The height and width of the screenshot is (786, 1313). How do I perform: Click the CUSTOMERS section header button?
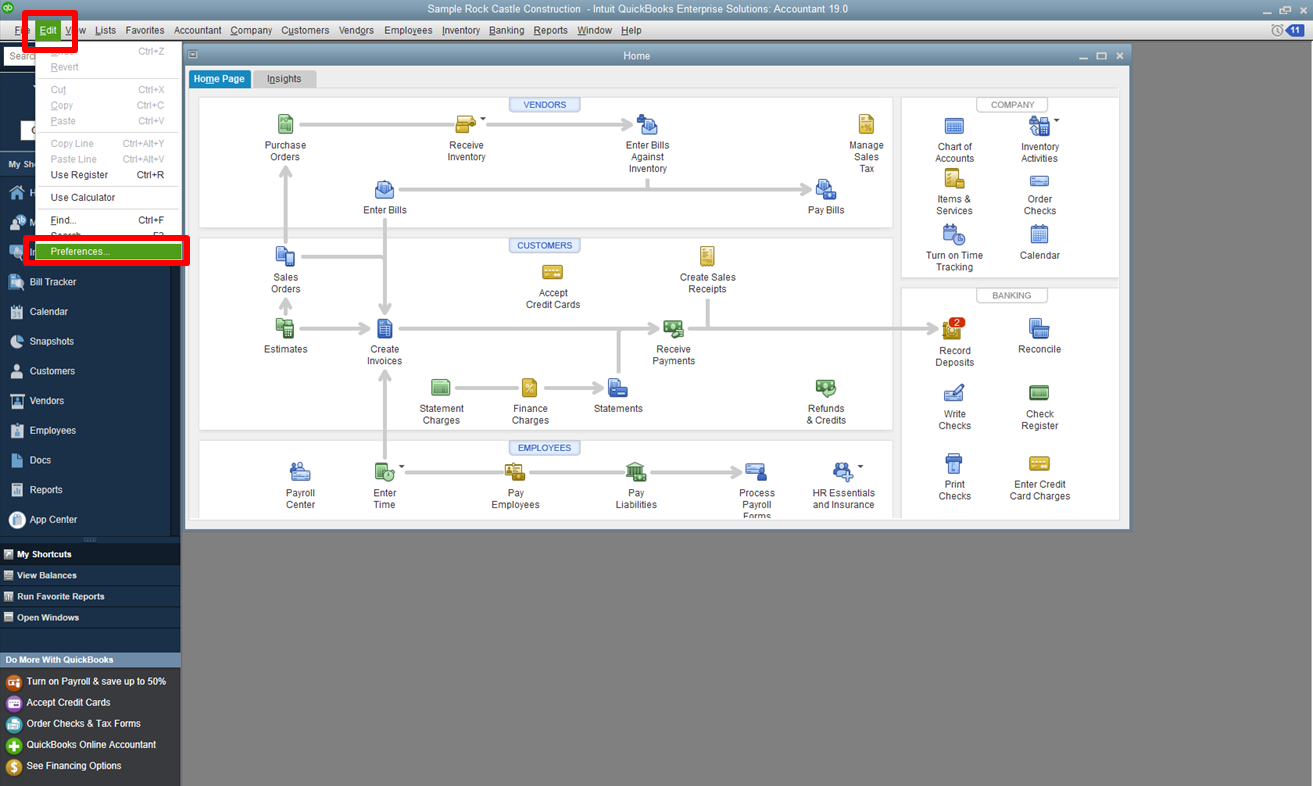click(x=545, y=245)
